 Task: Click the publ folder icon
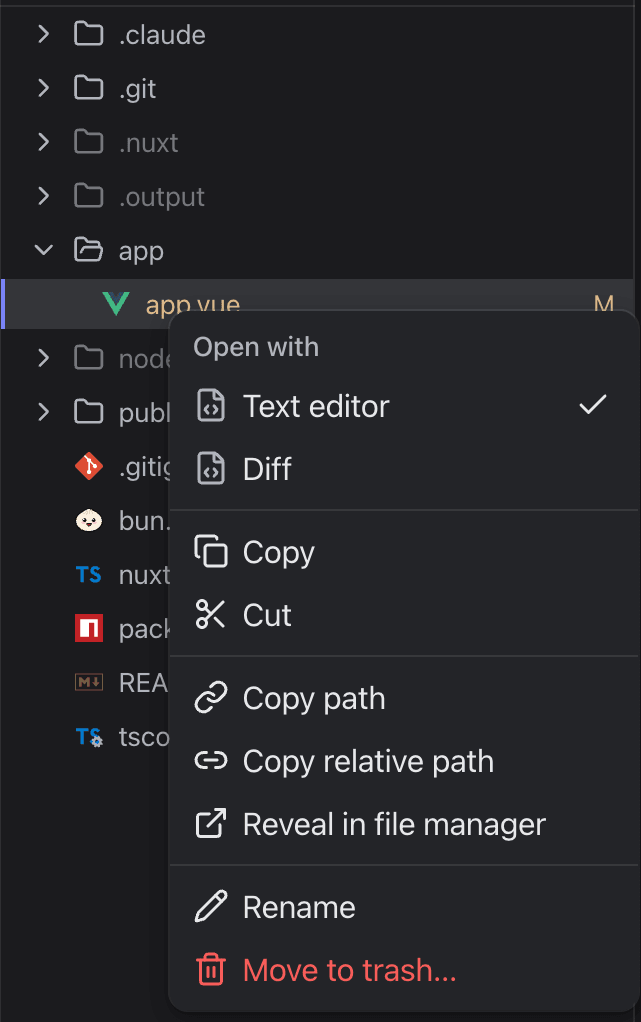89,412
